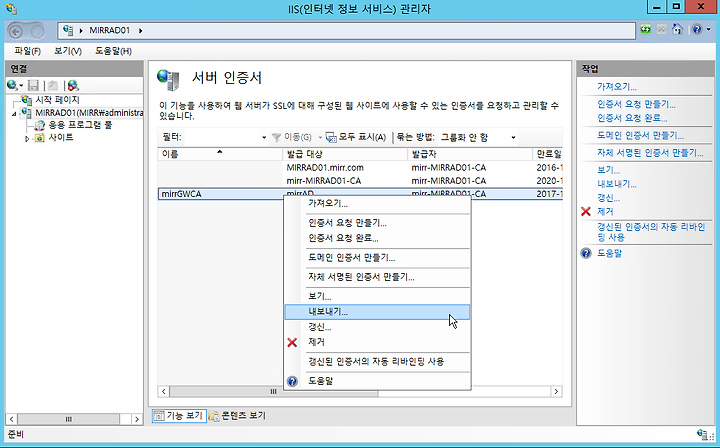720x448 pixels.
Task: Choose Create Self-Signed Certificate in context menu
Action: (377, 277)
